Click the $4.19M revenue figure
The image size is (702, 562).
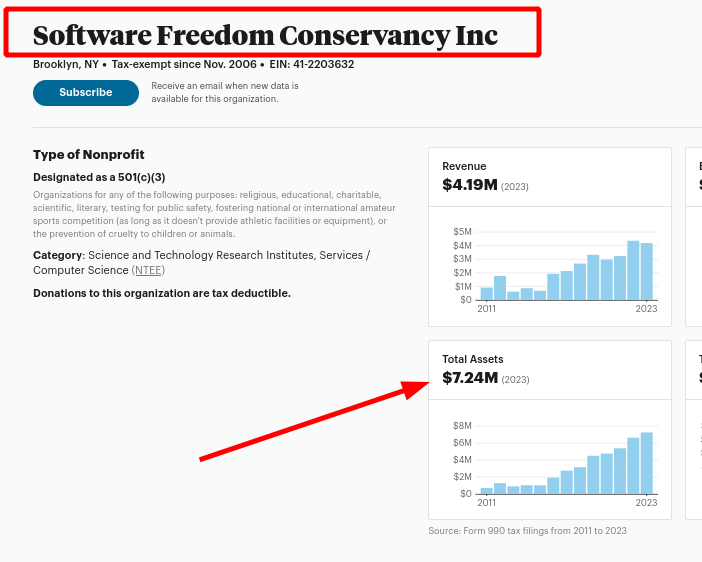click(x=469, y=185)
